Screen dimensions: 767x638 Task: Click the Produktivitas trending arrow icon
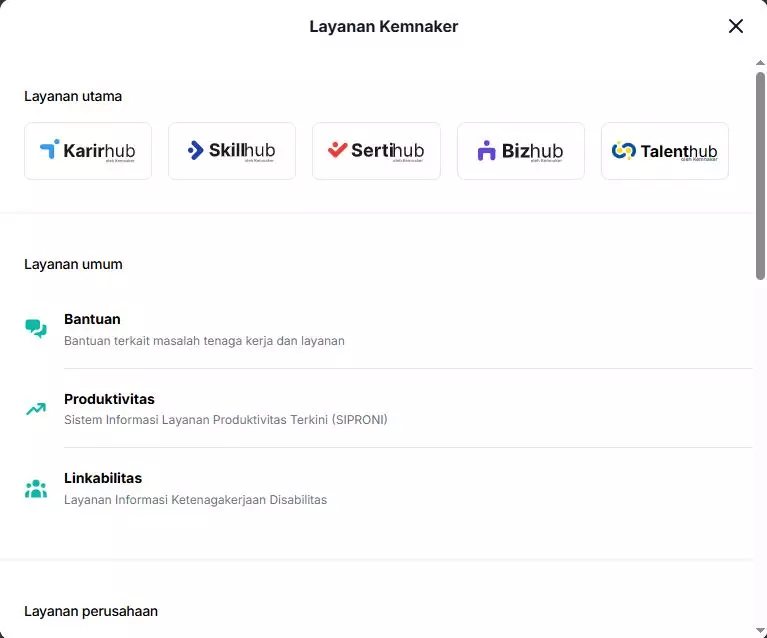click(36, 409)
